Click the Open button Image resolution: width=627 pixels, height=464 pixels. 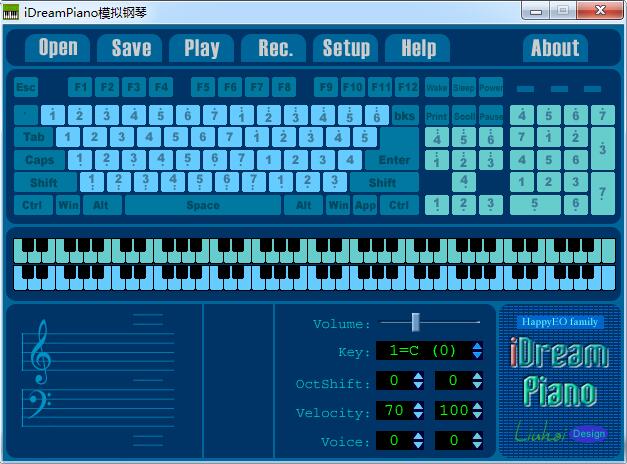(58, 48)
